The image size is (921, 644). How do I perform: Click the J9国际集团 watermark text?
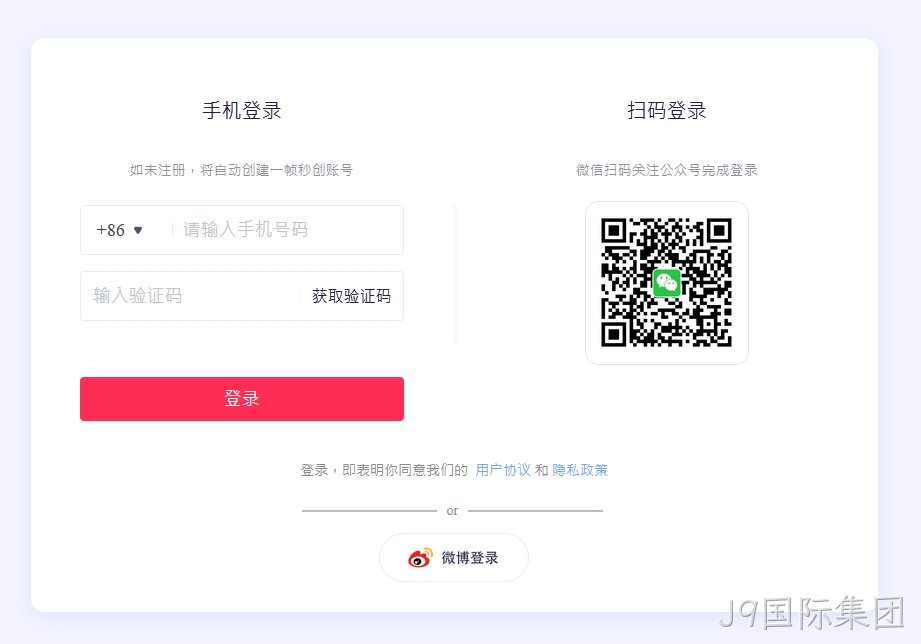click(812, 613)
